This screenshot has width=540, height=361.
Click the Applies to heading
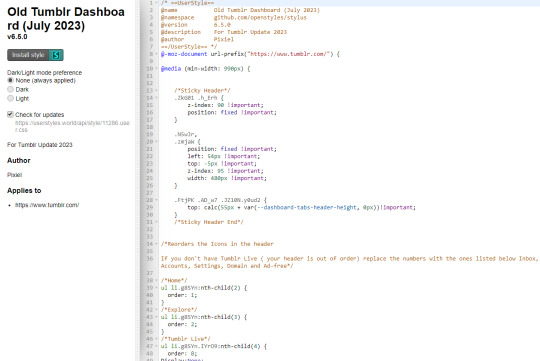[x=24, y=190]
